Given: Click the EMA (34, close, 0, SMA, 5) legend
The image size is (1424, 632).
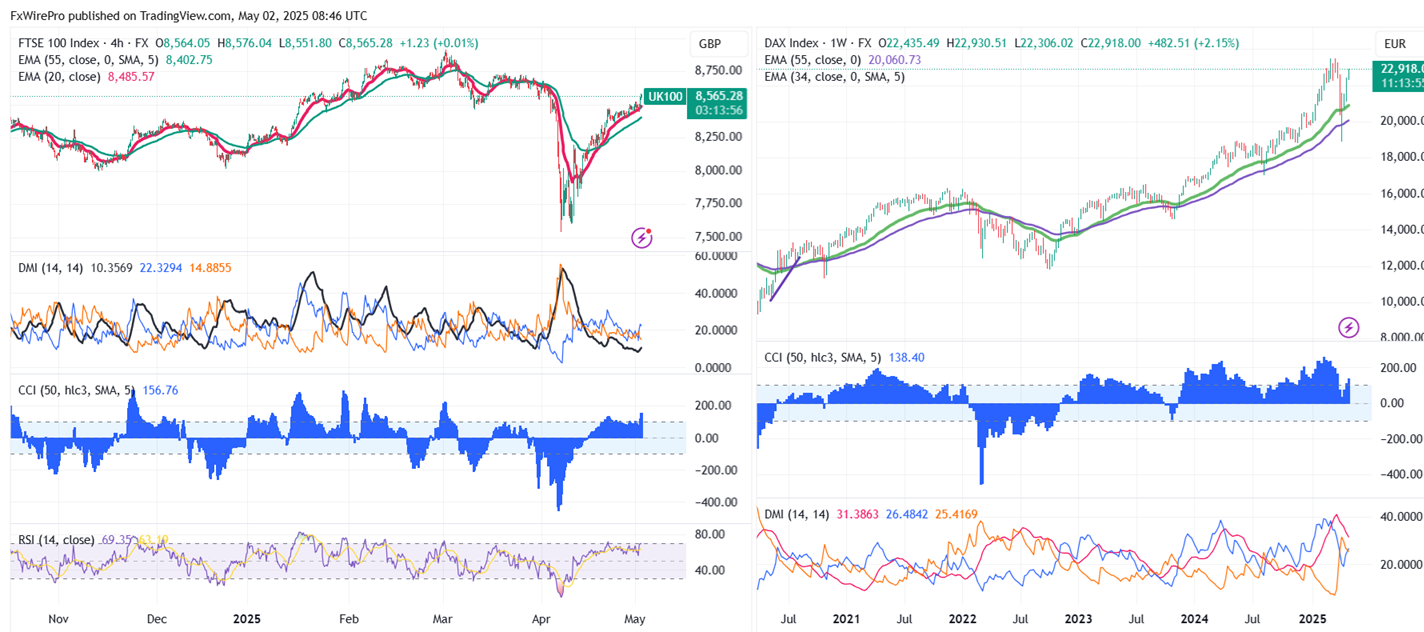Looking at the screenshot, I should click(x=834, y=76).
